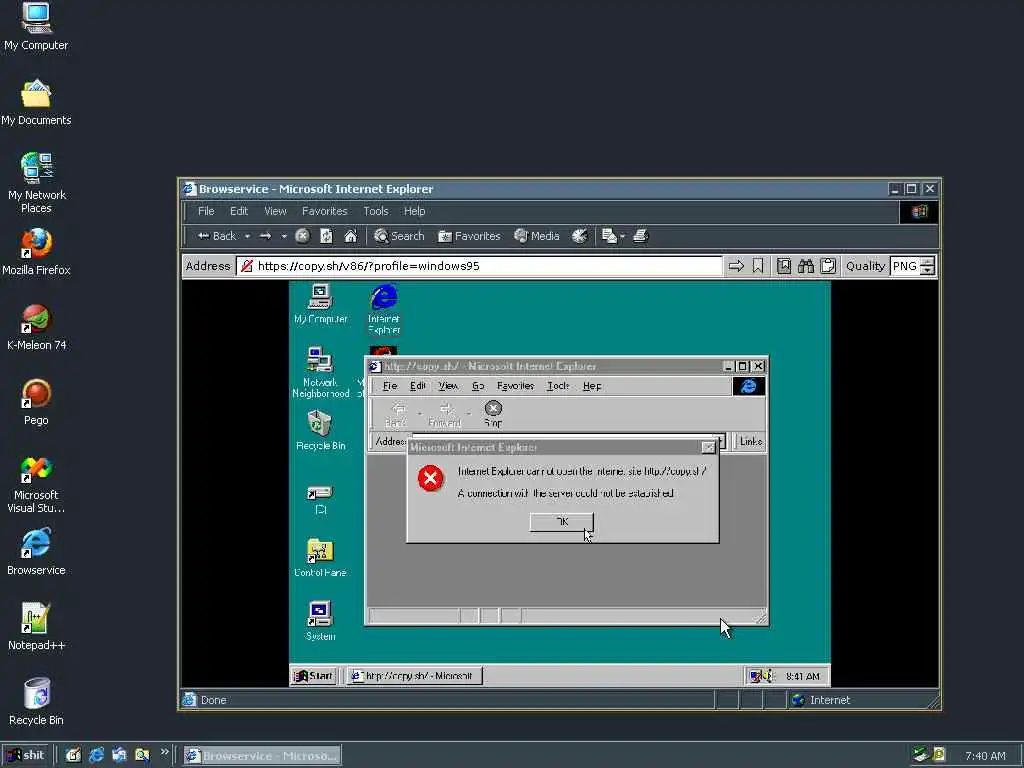Click the clipboard icon beside the binoculars

(828, 266)
